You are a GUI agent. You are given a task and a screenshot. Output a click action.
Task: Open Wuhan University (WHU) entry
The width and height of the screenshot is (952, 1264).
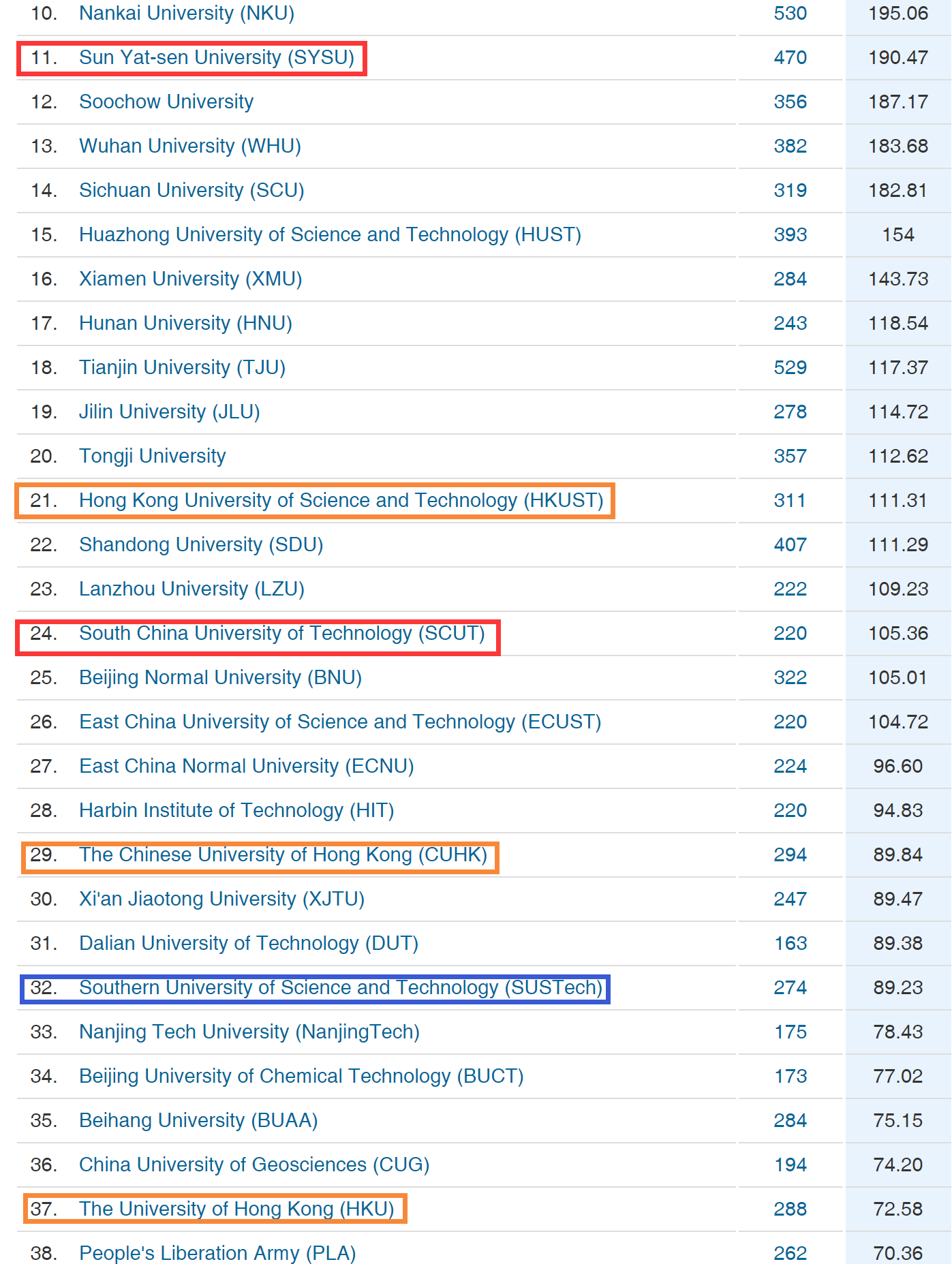pyautogui.click(x=190, y=147)
